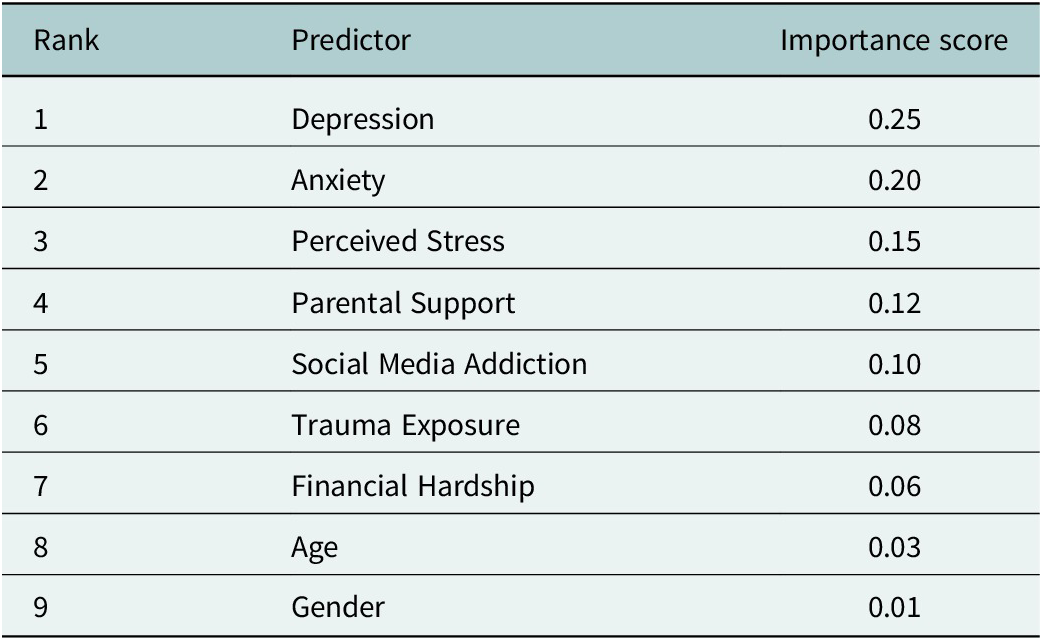The height and width of the screenshot is (640, 1042).
Task: Select the Age predictor cell
Action: click(314, 549)
